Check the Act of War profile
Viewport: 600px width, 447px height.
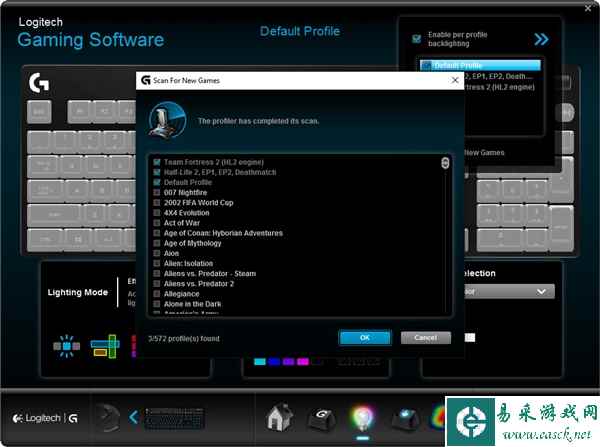click(157, 223)
